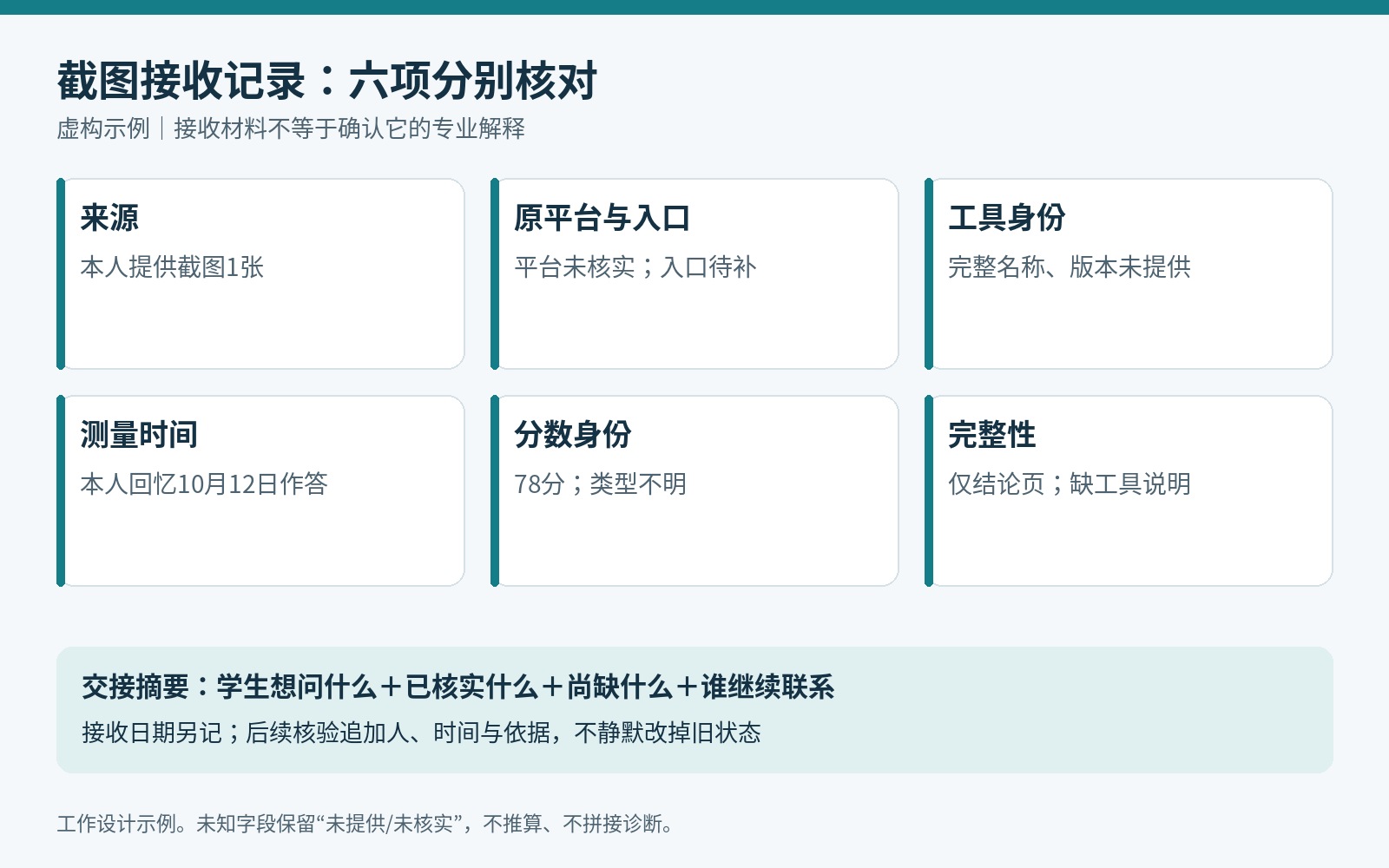
Task: Click the text 仅结论页；缺工具说明
Action: [x=1070, y=483]
